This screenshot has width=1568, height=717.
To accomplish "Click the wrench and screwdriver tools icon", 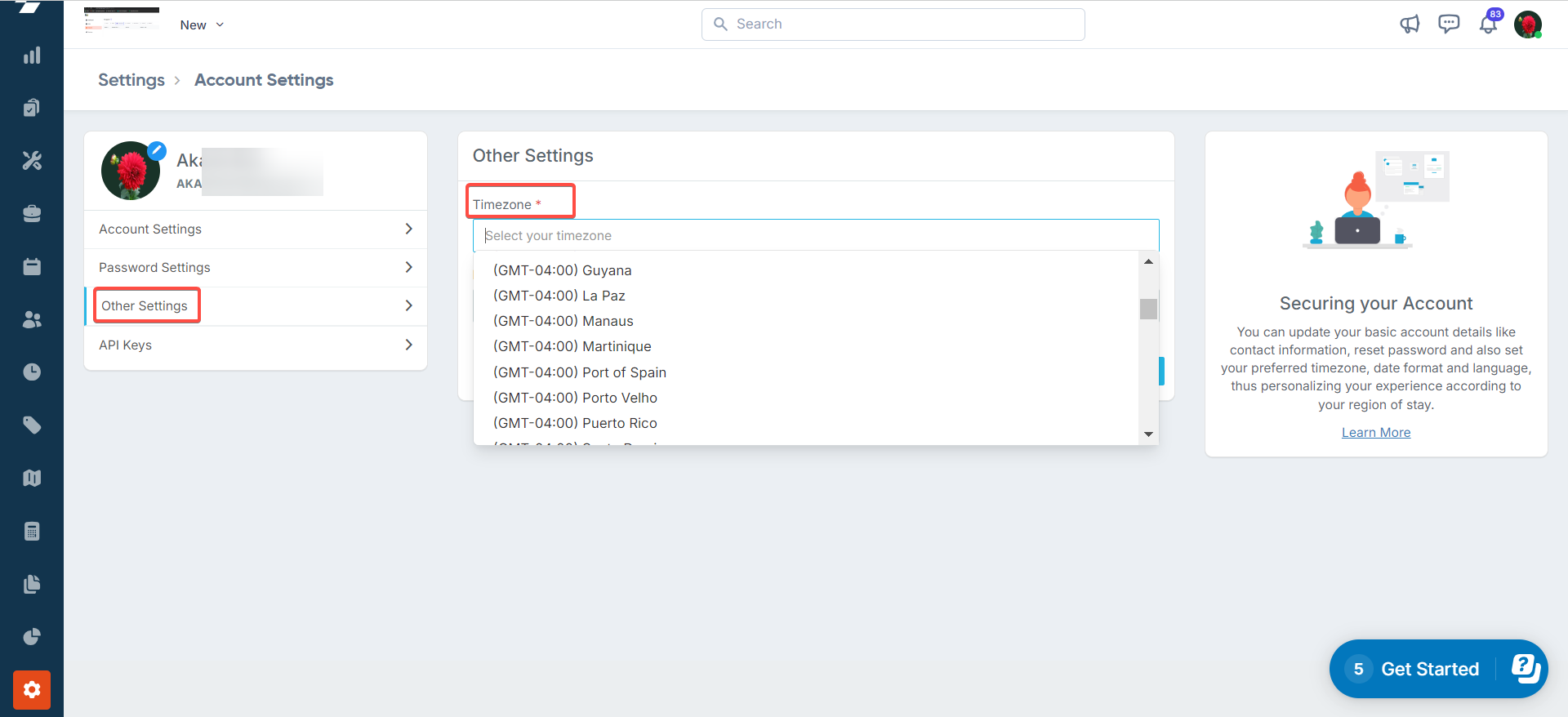I will [x=32, y=161].
